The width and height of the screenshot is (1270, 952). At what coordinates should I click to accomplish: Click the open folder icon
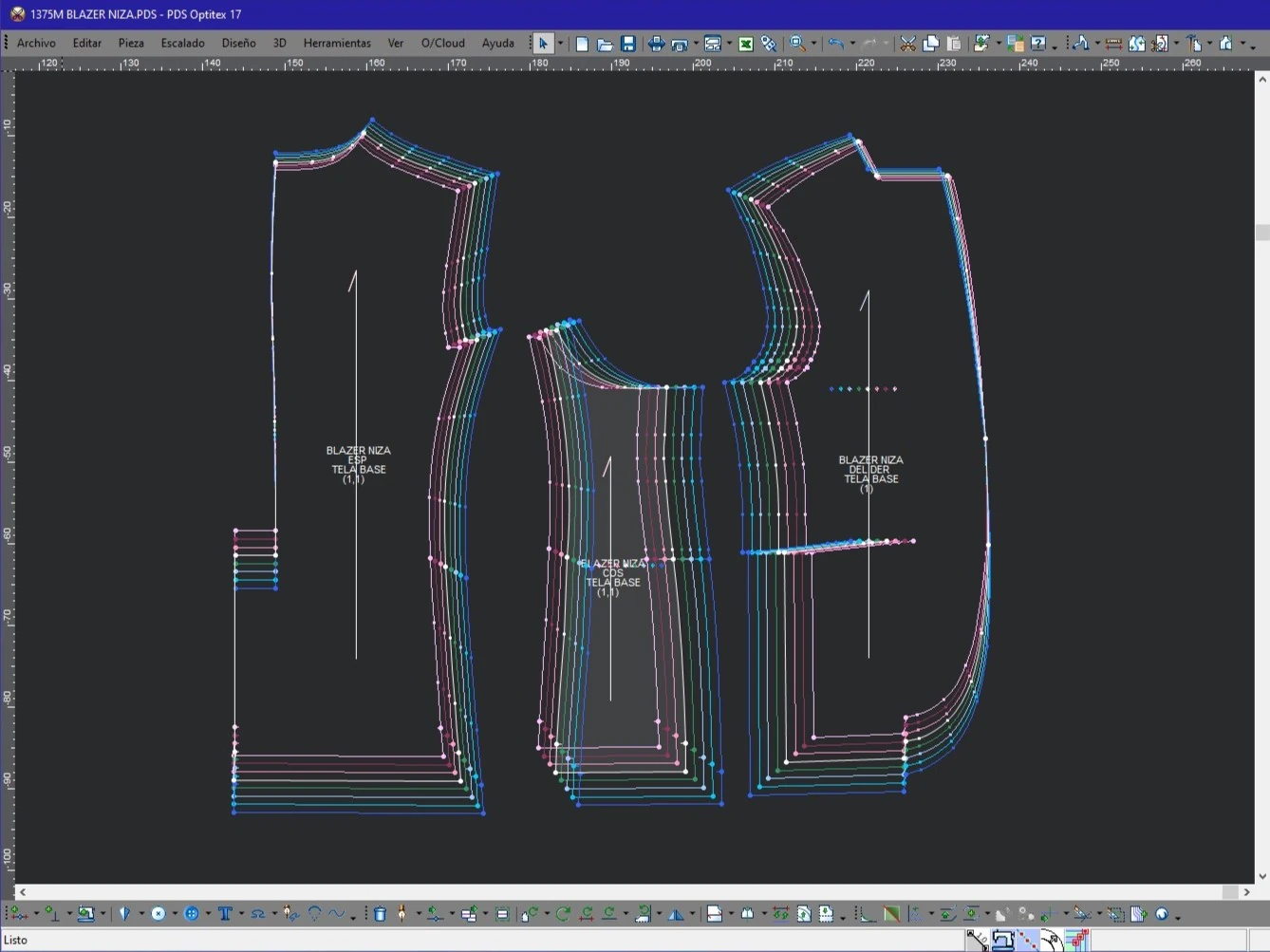coord(605,44)
